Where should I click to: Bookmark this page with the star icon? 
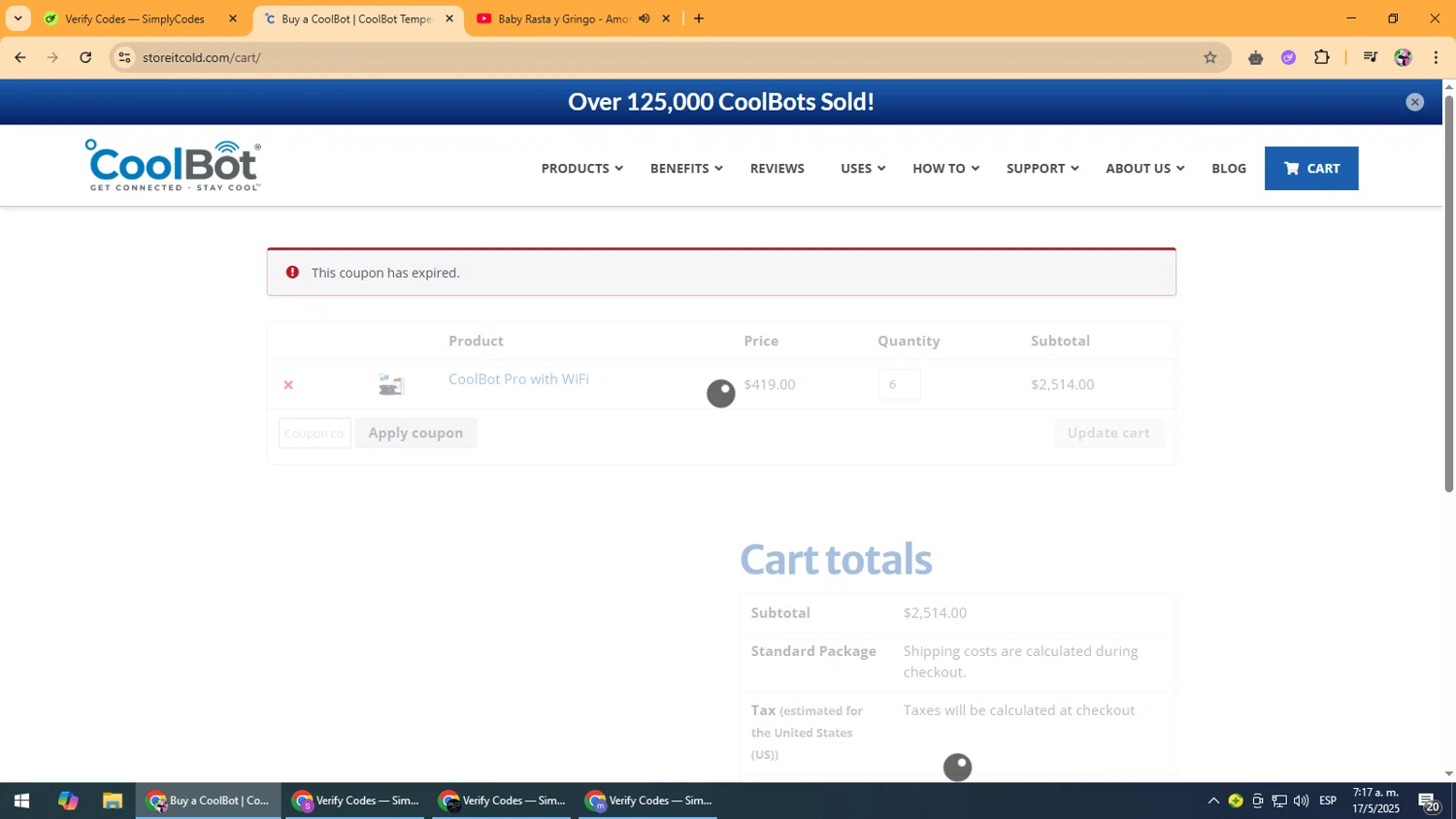pyautogui.click(x=1209, y=57)
